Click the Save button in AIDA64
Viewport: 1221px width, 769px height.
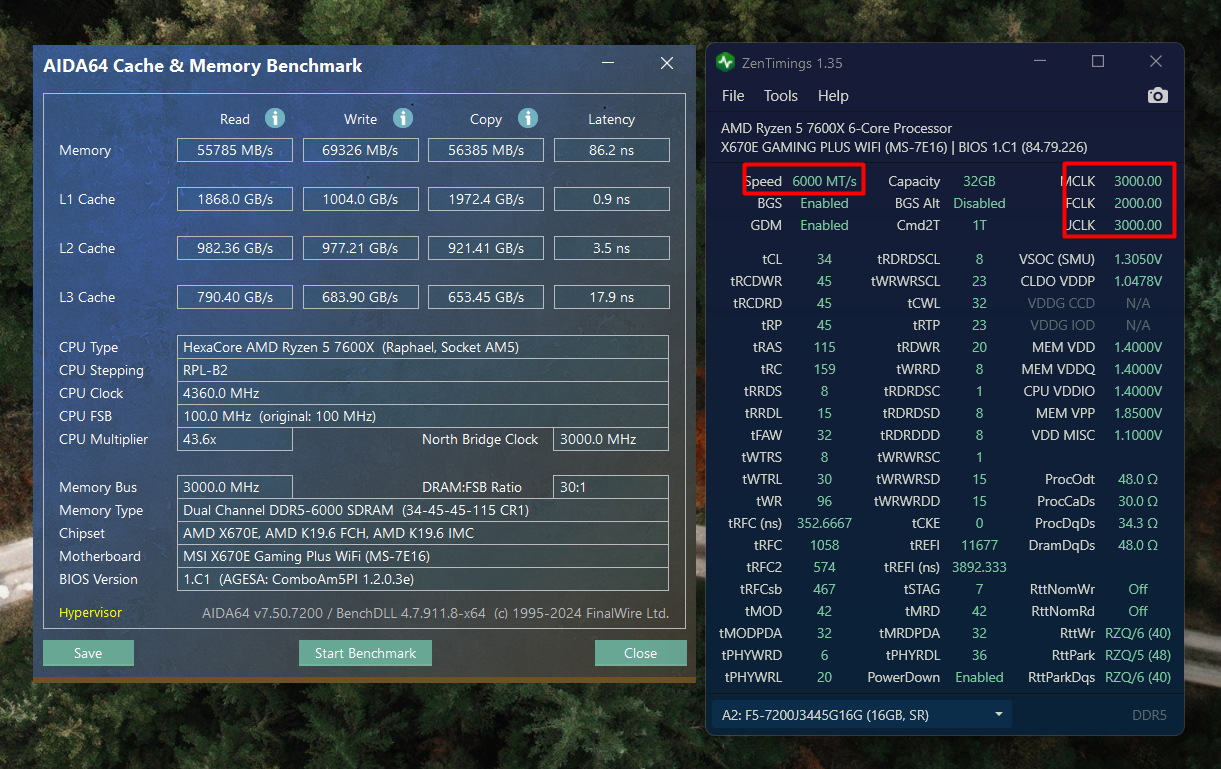pos(88,653)
